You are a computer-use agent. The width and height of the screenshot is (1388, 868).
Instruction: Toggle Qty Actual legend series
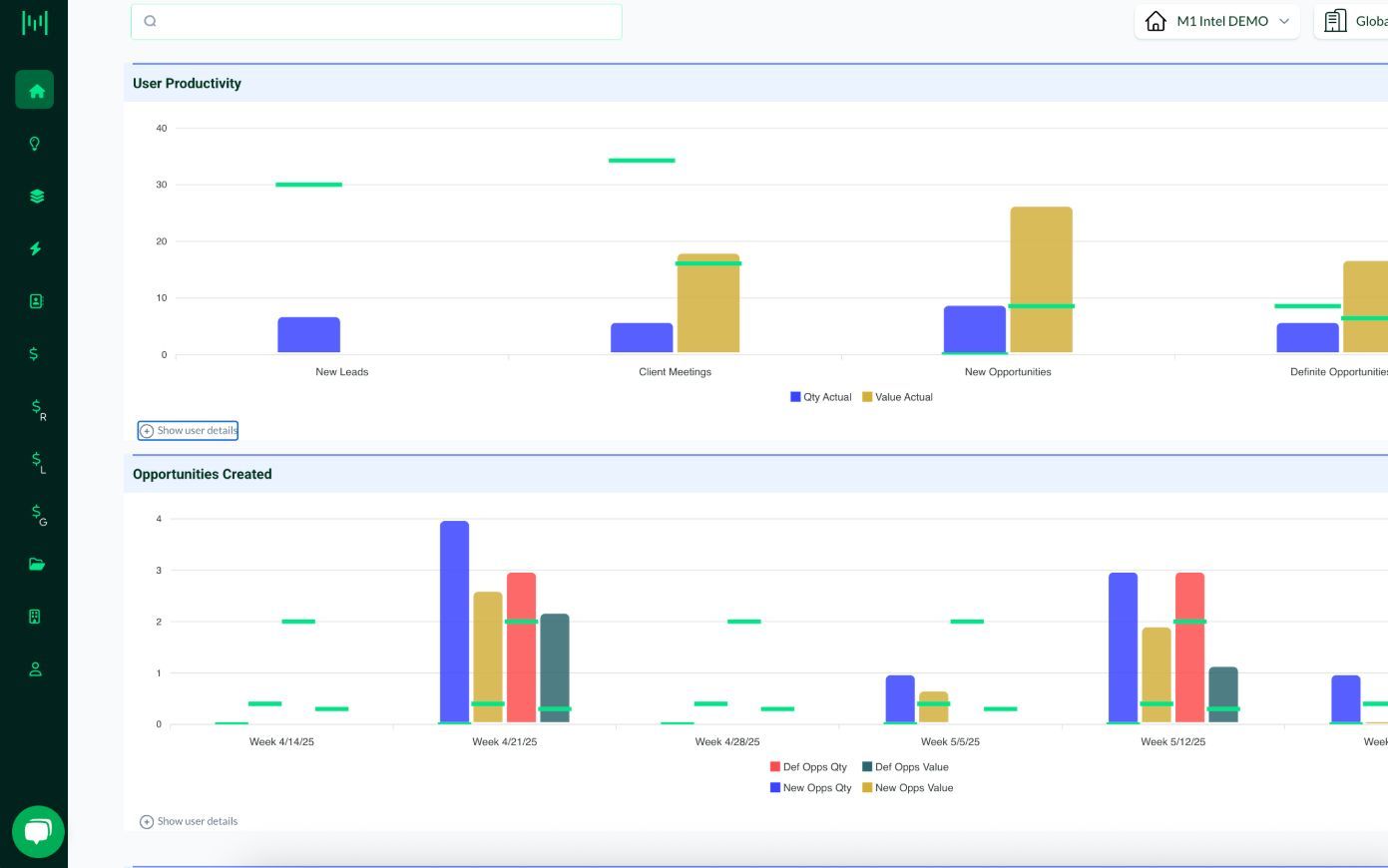820,397
